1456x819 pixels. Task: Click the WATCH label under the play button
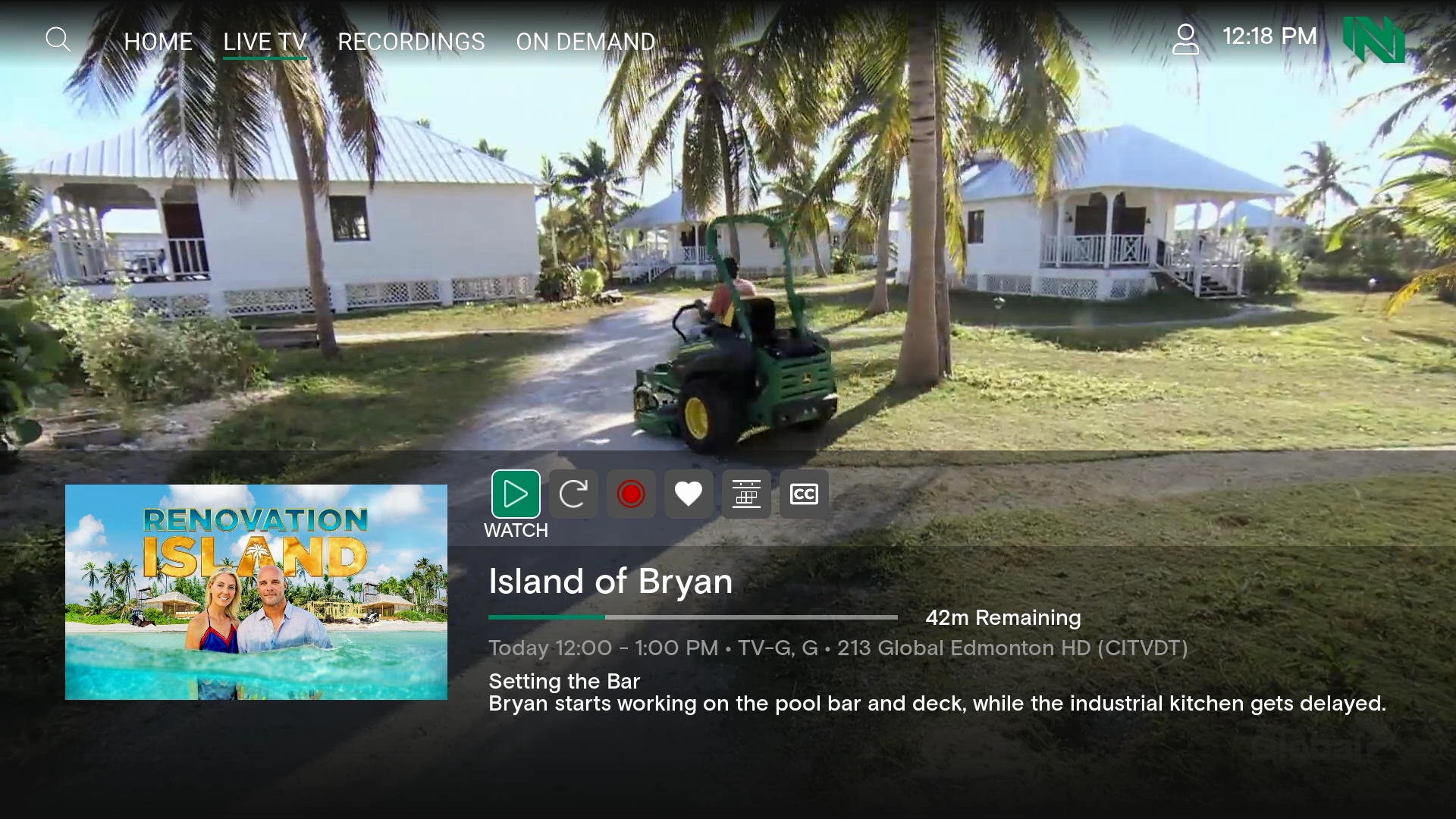(516, 530)
